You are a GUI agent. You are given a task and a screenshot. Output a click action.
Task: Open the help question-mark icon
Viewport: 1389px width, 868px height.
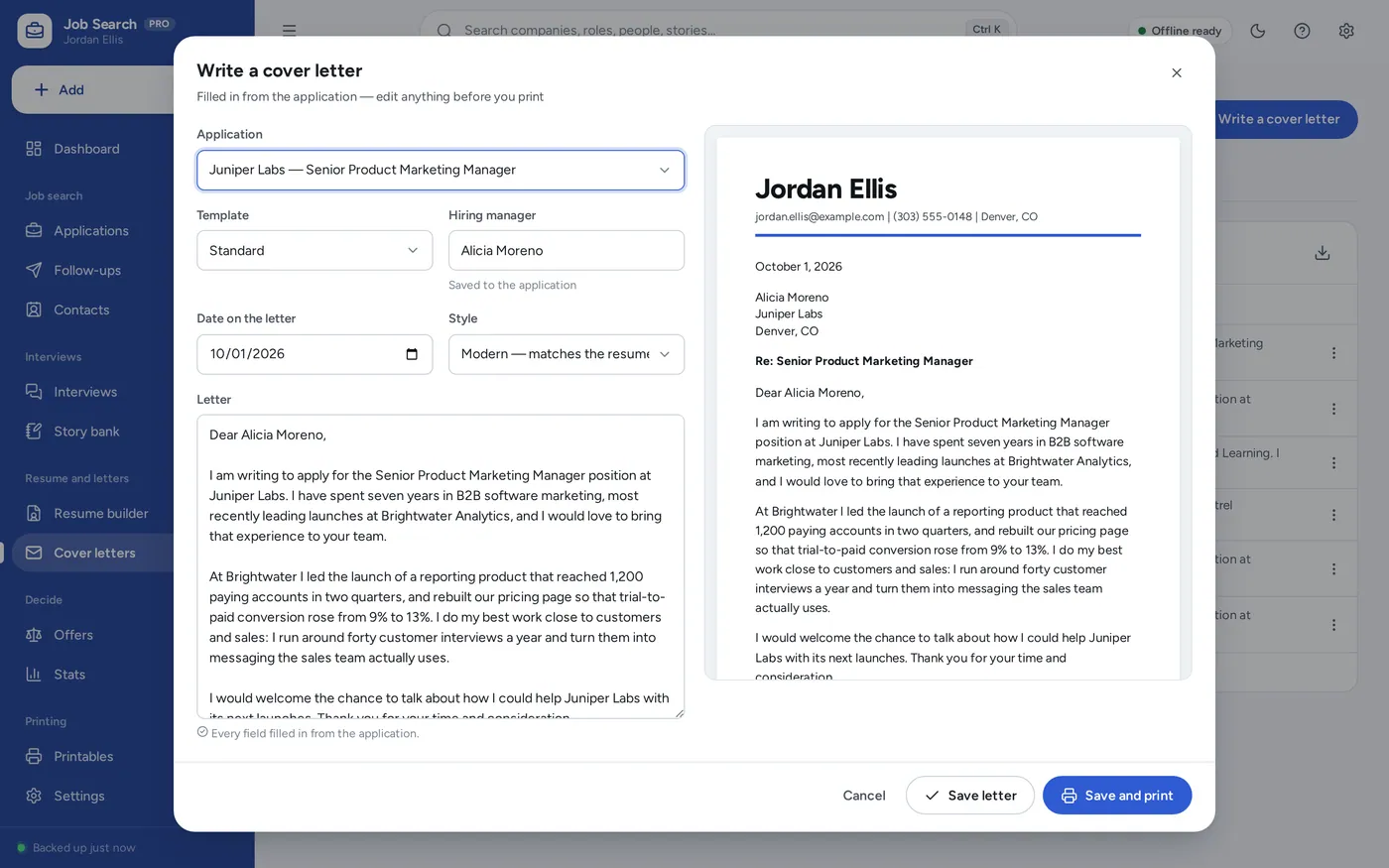(x=1302, y=31)
